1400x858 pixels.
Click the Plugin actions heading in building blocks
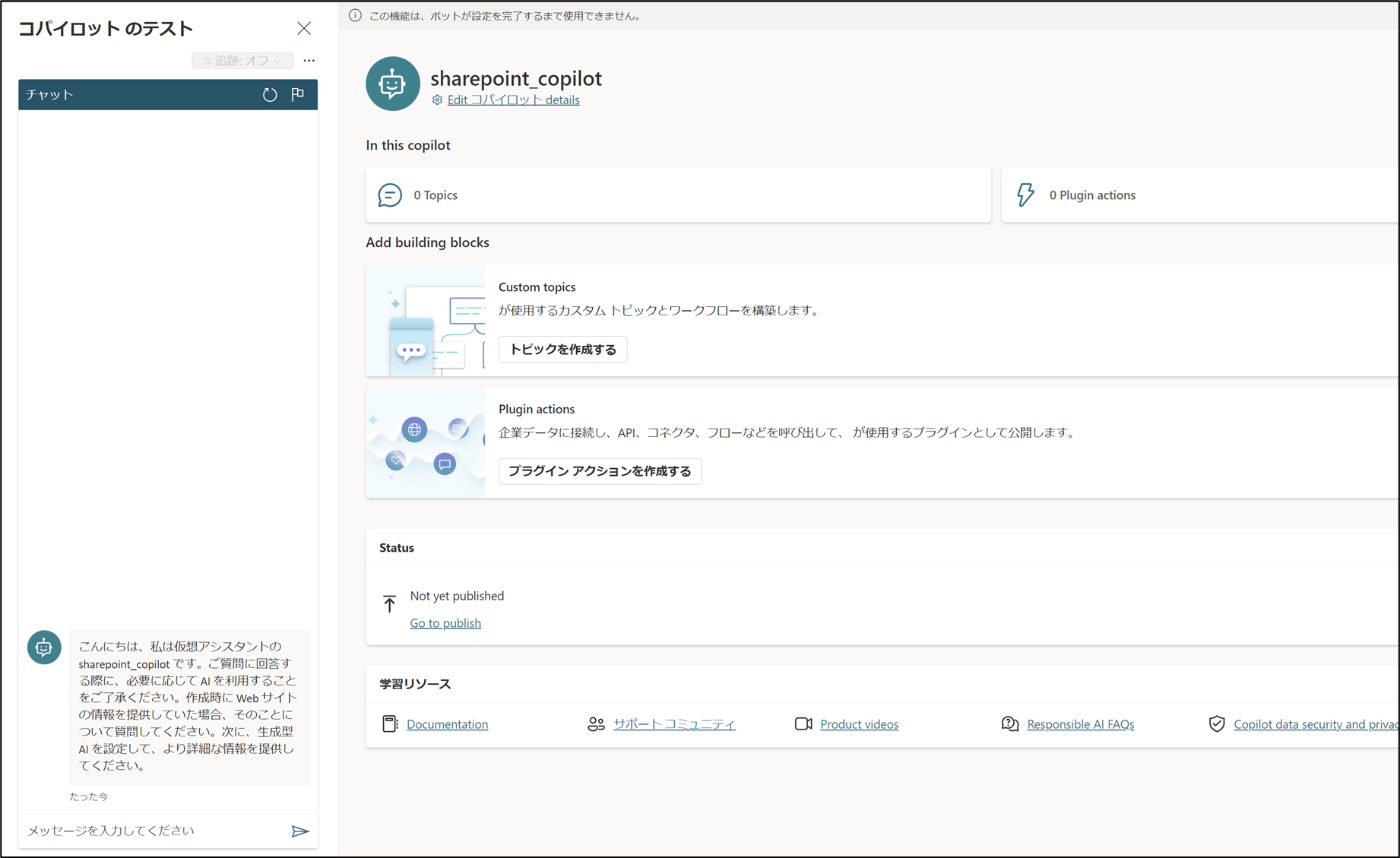point(537,409)
